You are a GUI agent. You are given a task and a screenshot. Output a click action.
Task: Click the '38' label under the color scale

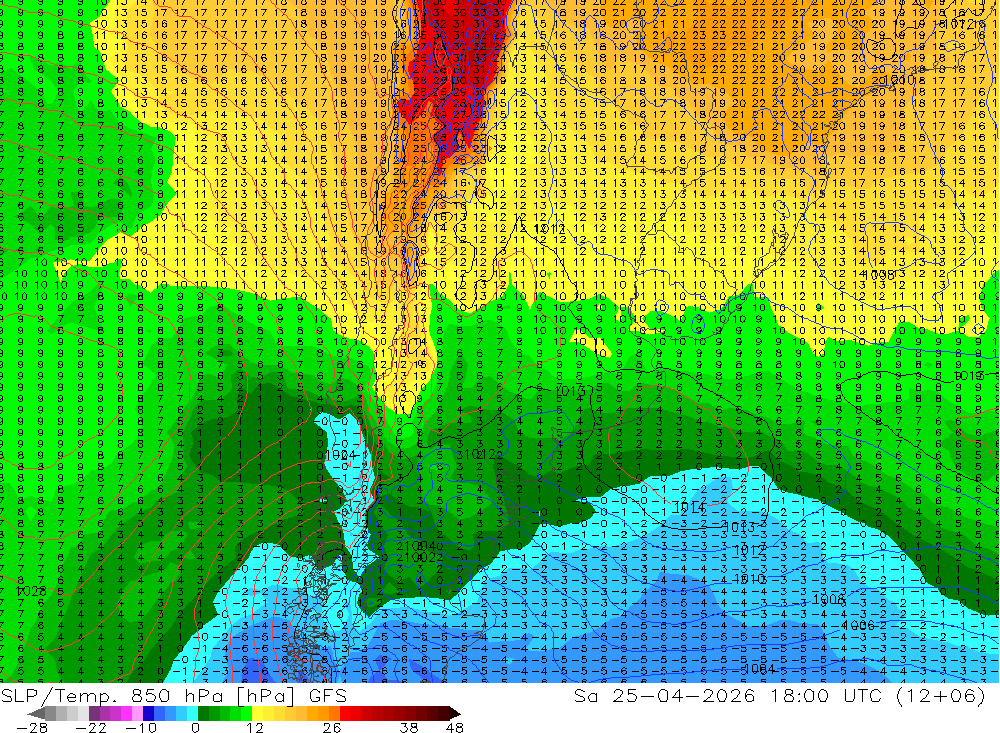(x=409, y=727)
